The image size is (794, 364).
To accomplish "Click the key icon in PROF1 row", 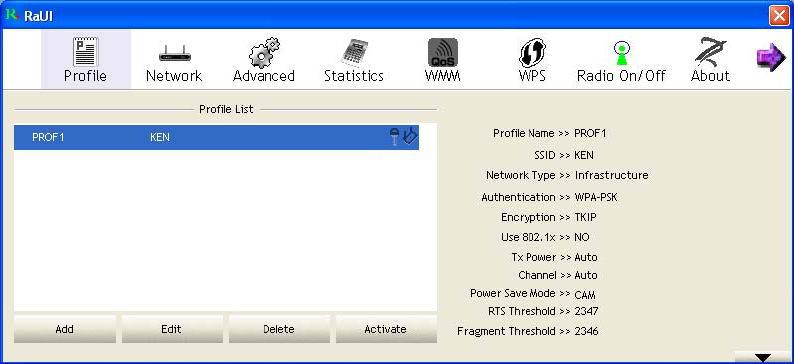I will tap(394, 137).
